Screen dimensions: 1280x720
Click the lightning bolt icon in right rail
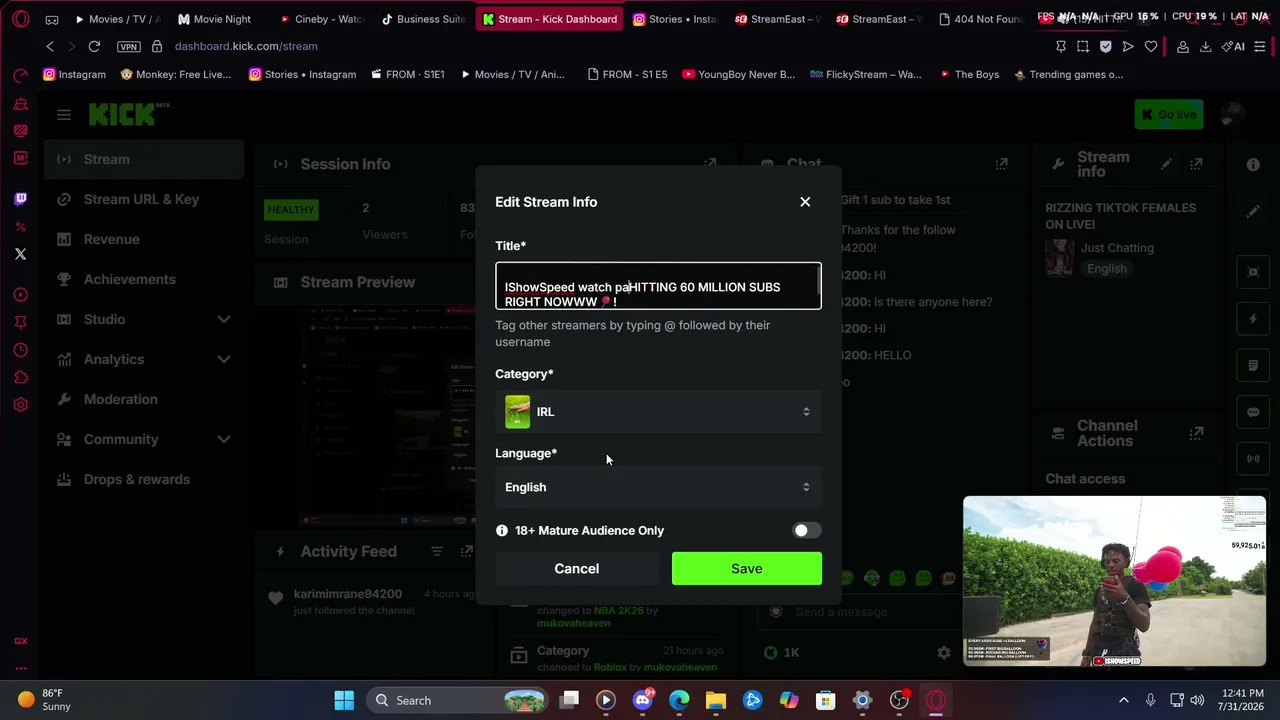(x=1253, y=319)
